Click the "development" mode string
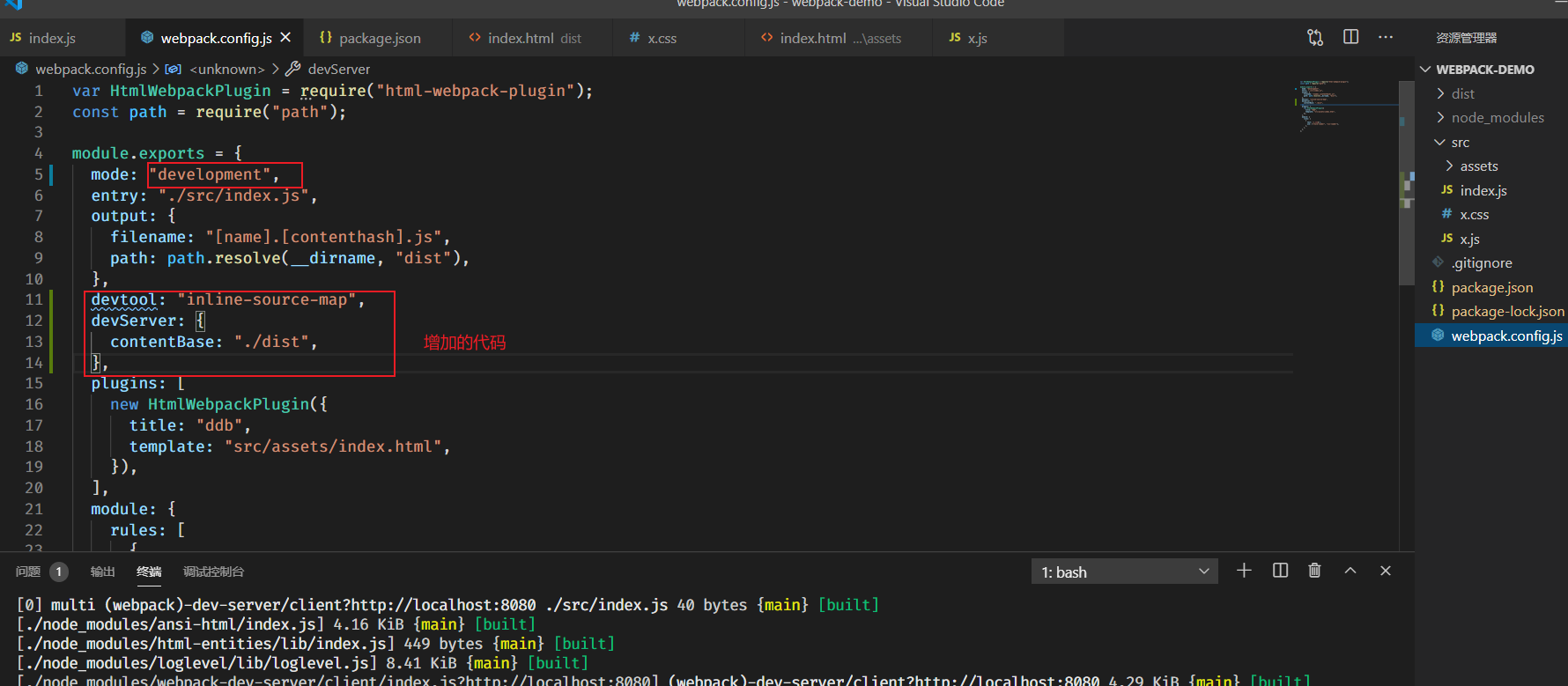Viewport: 1568px width, 686px height. (210, 174)
